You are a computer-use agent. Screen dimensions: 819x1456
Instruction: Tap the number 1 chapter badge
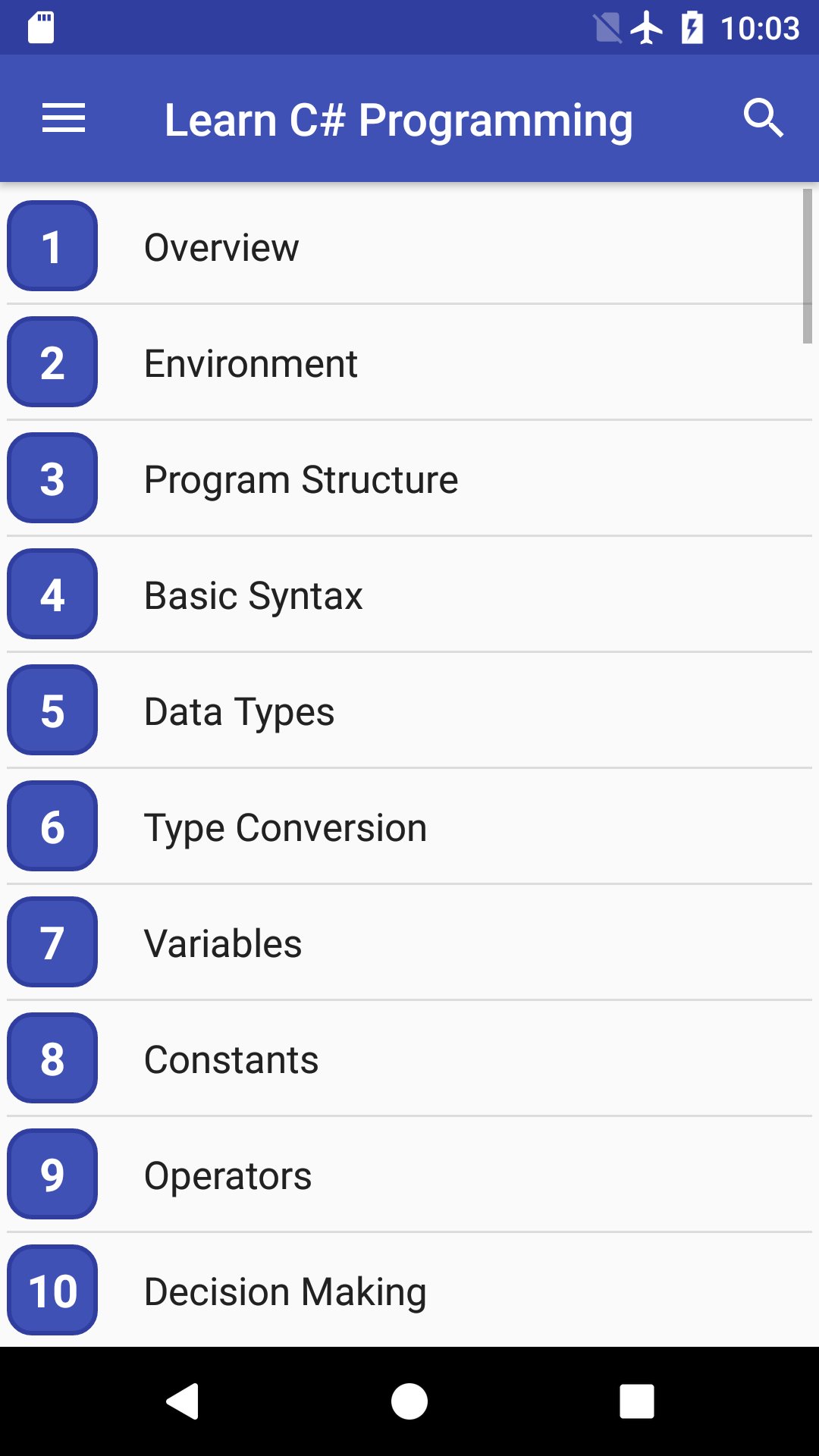pyautogui.click(x=52, y=246)
